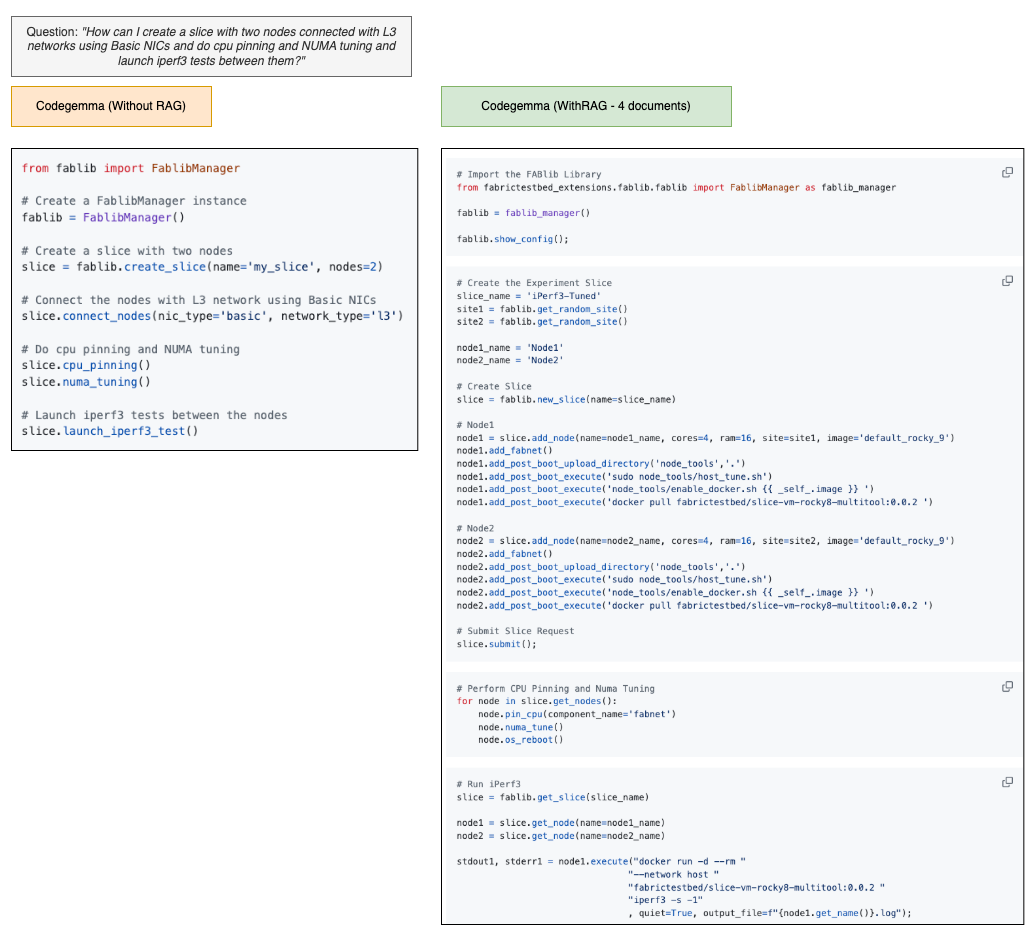Copy the CPU Pinning and Numa Tuning code
1033x937 pixels.
[x=1007, y=687]
